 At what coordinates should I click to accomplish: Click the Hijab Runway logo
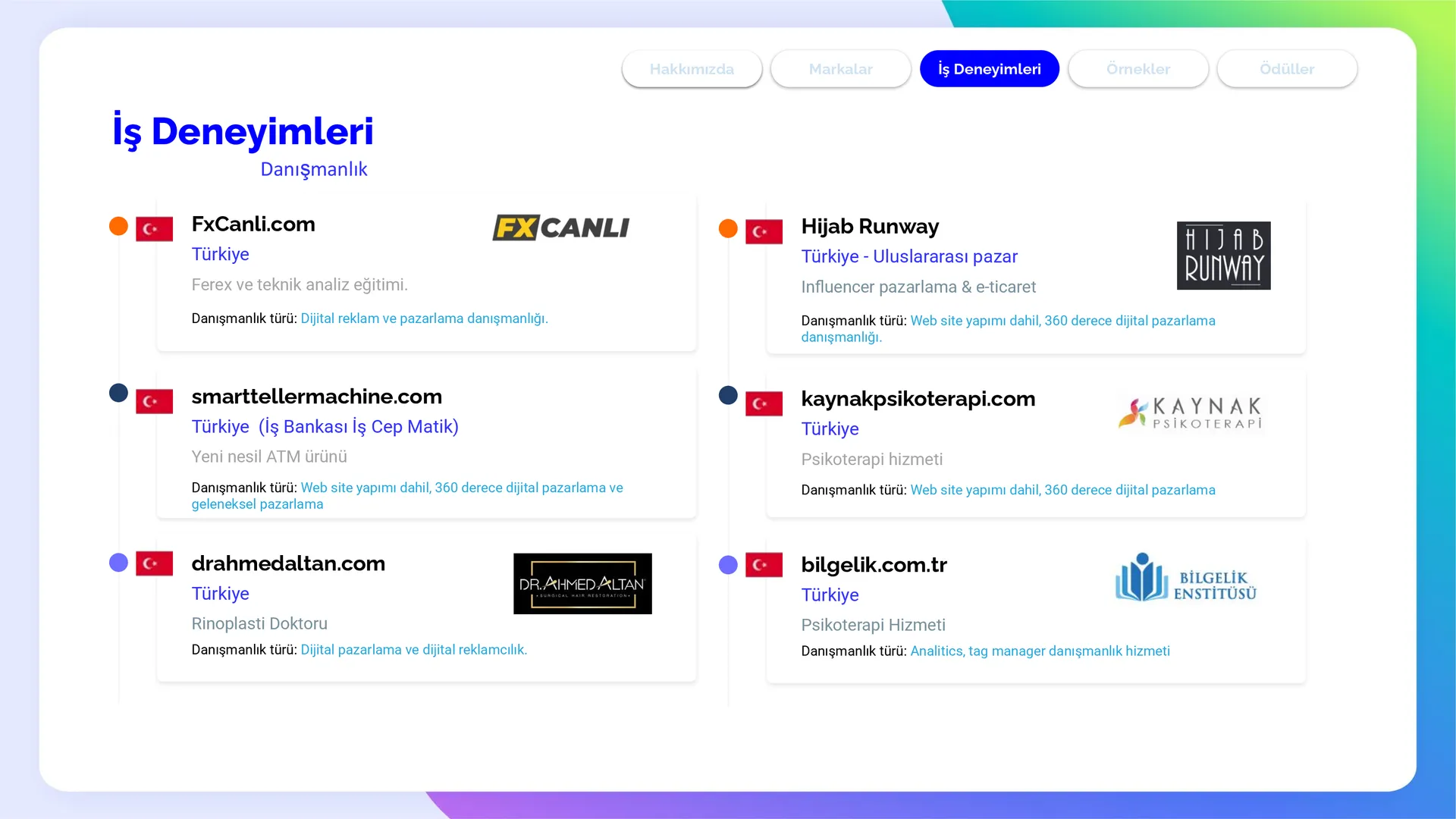[x=1223, y=256]
